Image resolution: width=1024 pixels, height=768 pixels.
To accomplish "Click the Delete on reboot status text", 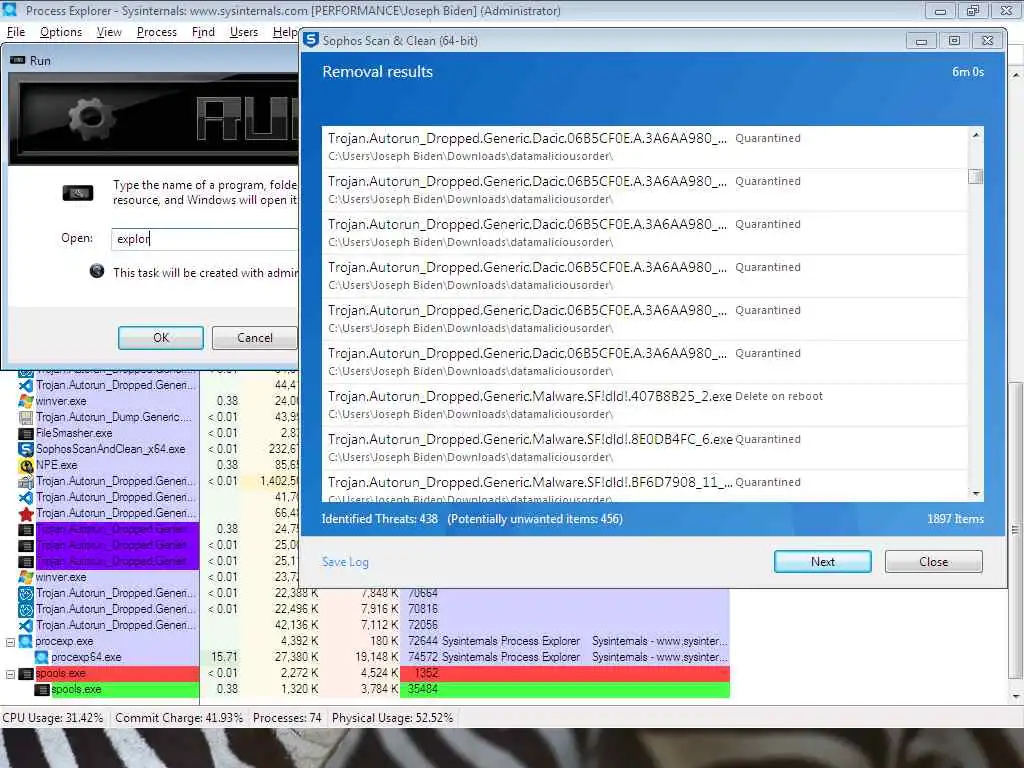I will tap(779, 396).
